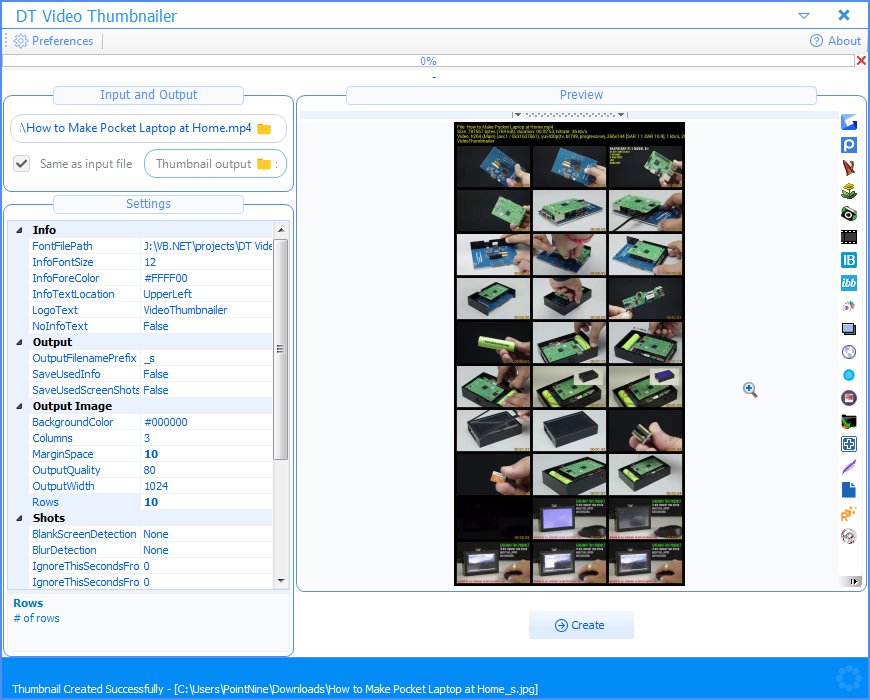Viewport: 870px width, 700px height.
Task: Select the BackgroundColor #000000 value
Action: pos(205,422)
